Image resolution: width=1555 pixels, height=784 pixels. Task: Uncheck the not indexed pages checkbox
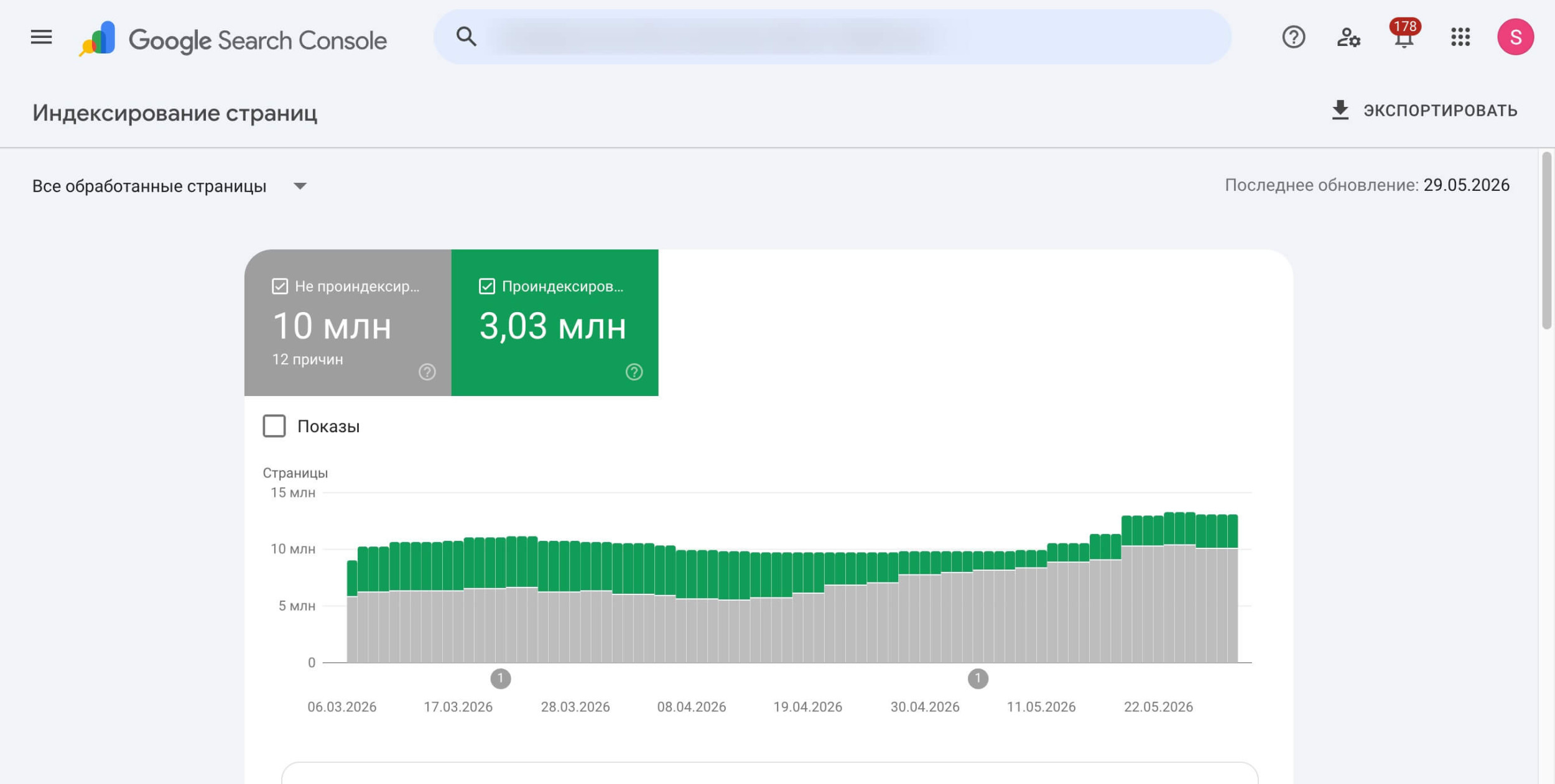point(280,286)
